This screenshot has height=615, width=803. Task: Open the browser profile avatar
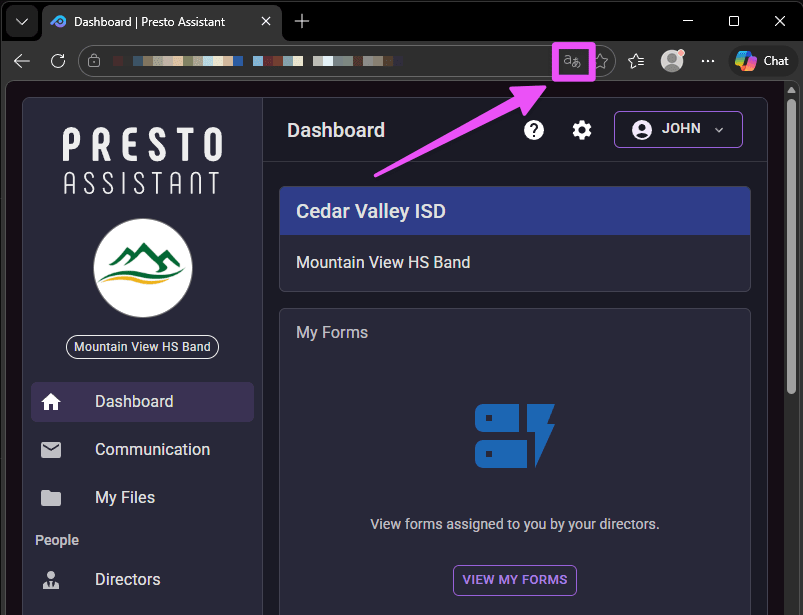tap(672, 61)
